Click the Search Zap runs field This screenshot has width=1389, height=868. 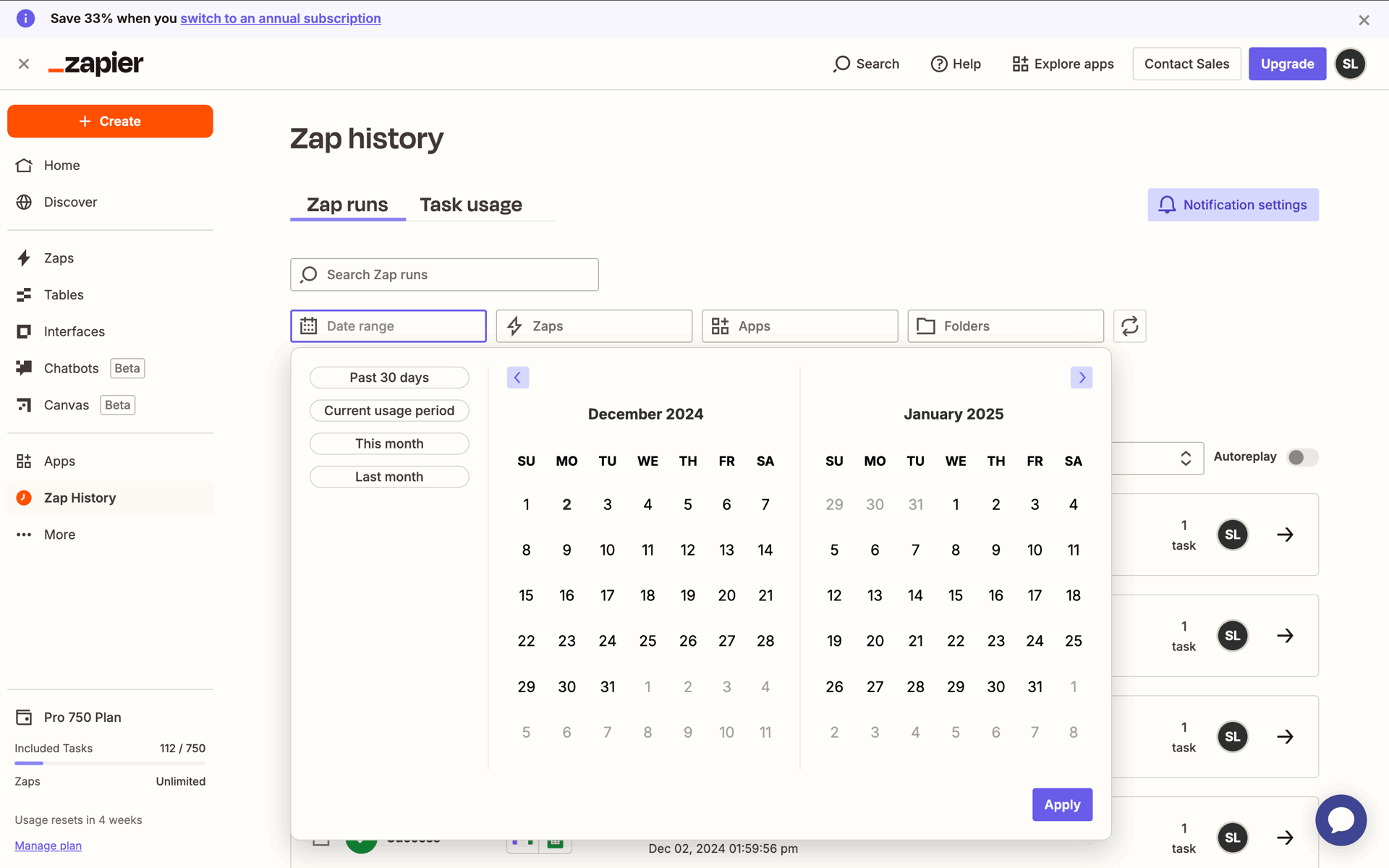tap(444, 275)
